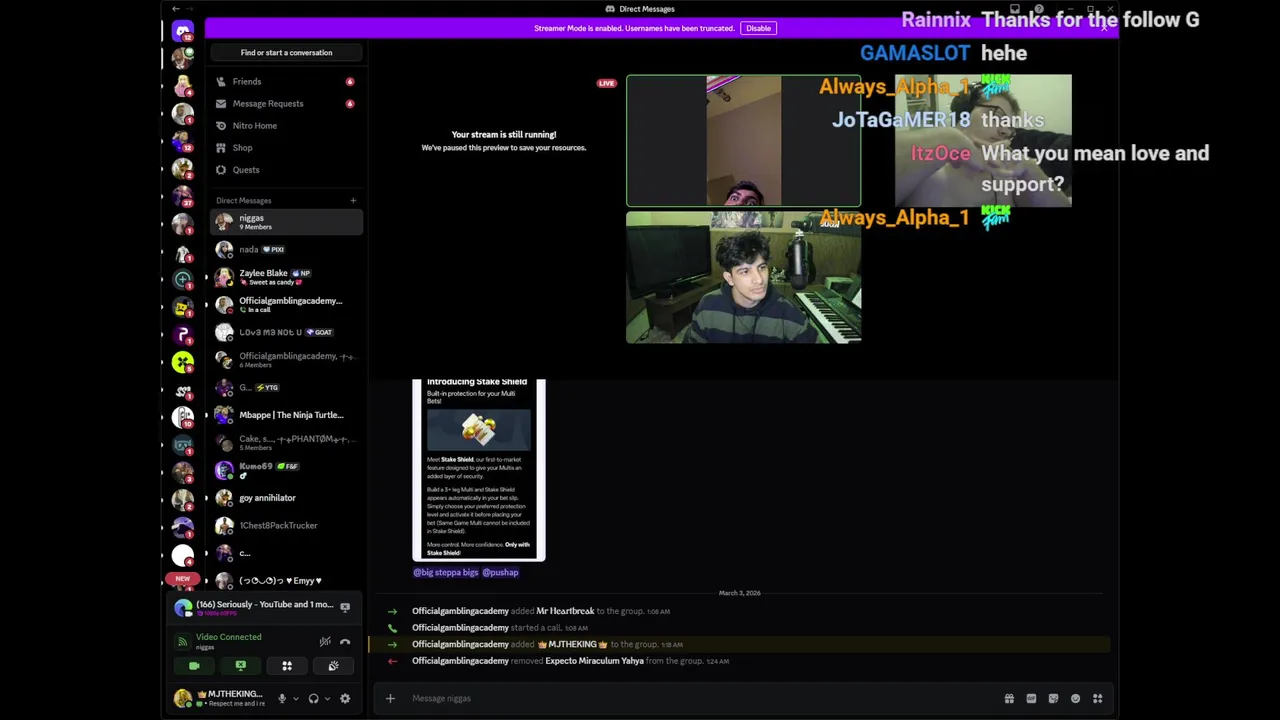Toggle microphone mute

tap(282, 699)
